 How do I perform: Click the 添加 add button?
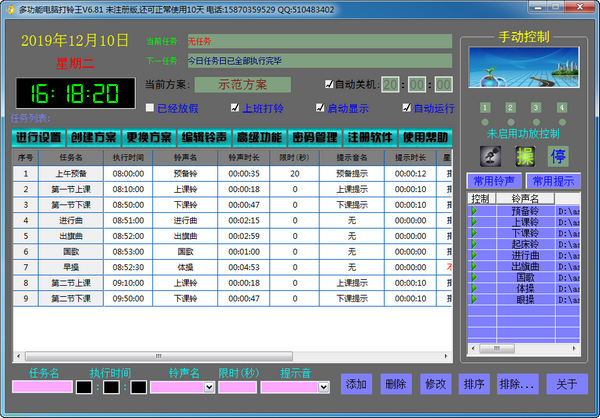point(357,384)
